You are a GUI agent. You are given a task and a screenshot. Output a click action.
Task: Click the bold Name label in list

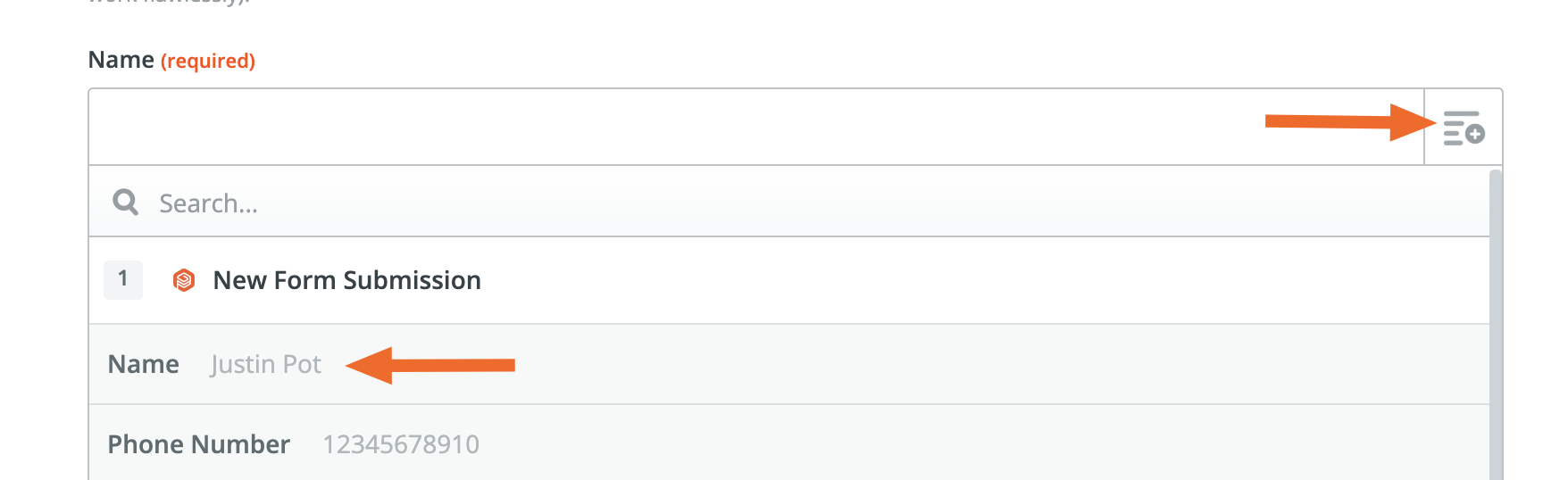click(x=143, y=364)
